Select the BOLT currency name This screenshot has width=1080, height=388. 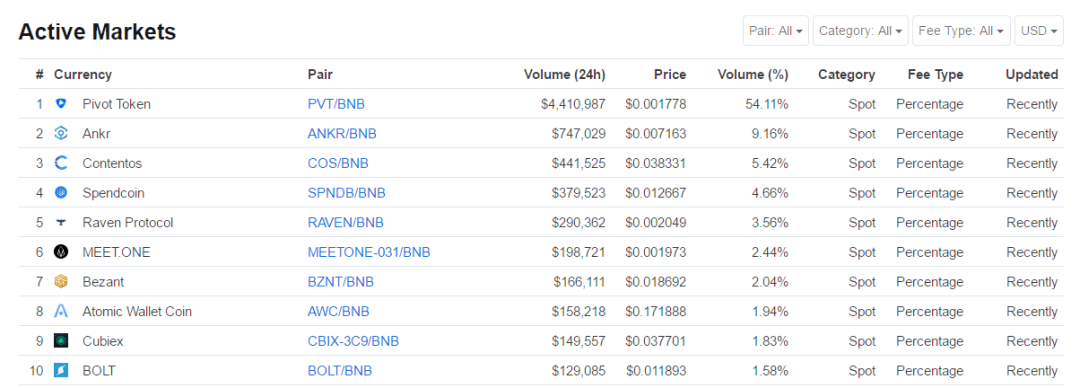pos(99,371)
